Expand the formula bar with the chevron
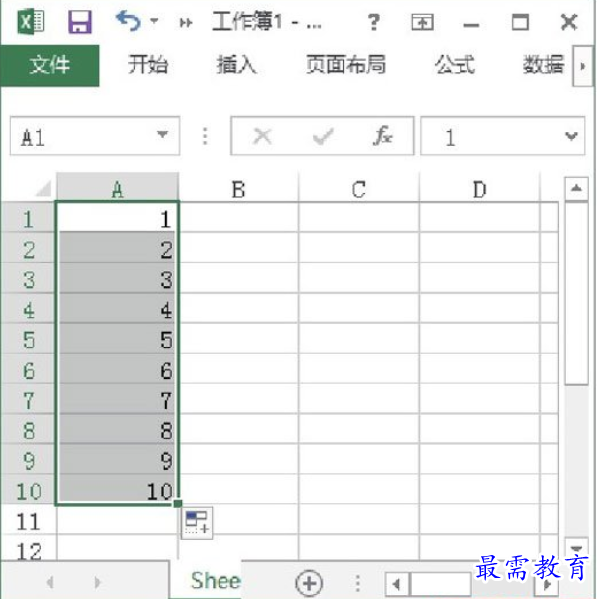The image size is (597, 599). point(571,136)
